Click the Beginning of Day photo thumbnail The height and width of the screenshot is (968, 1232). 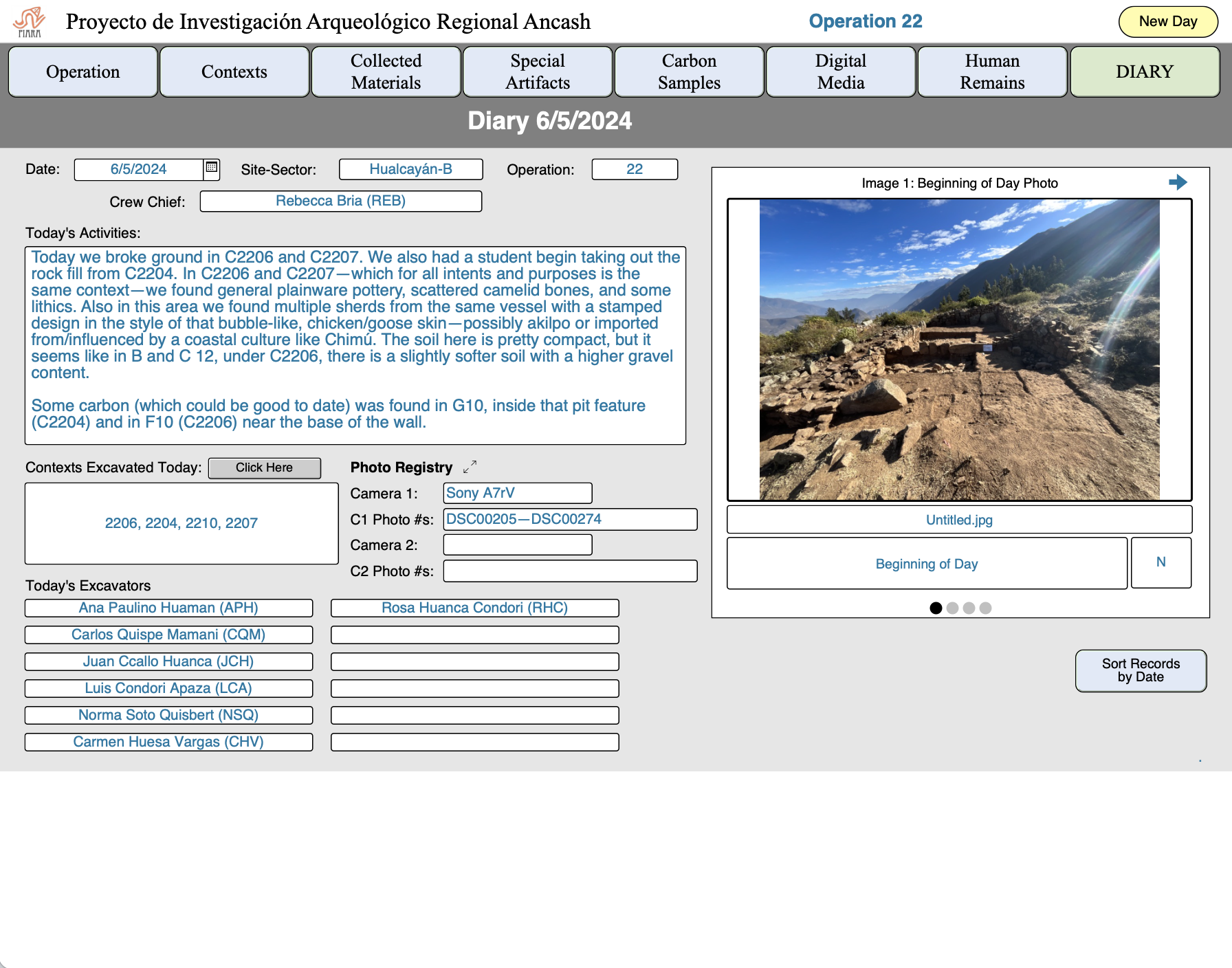click(959, 349)
